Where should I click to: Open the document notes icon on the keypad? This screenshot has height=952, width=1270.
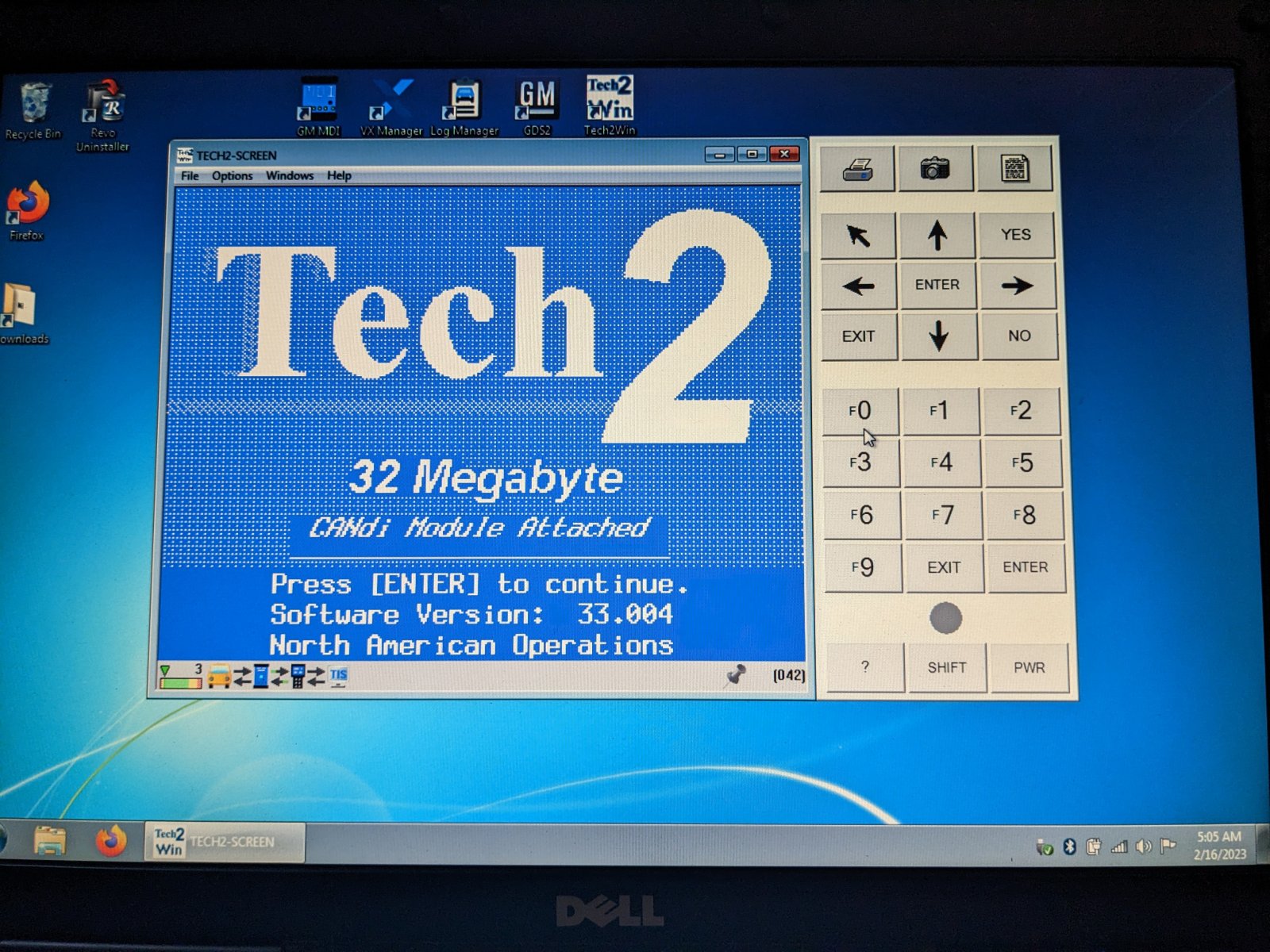(x=1015, y=168)
